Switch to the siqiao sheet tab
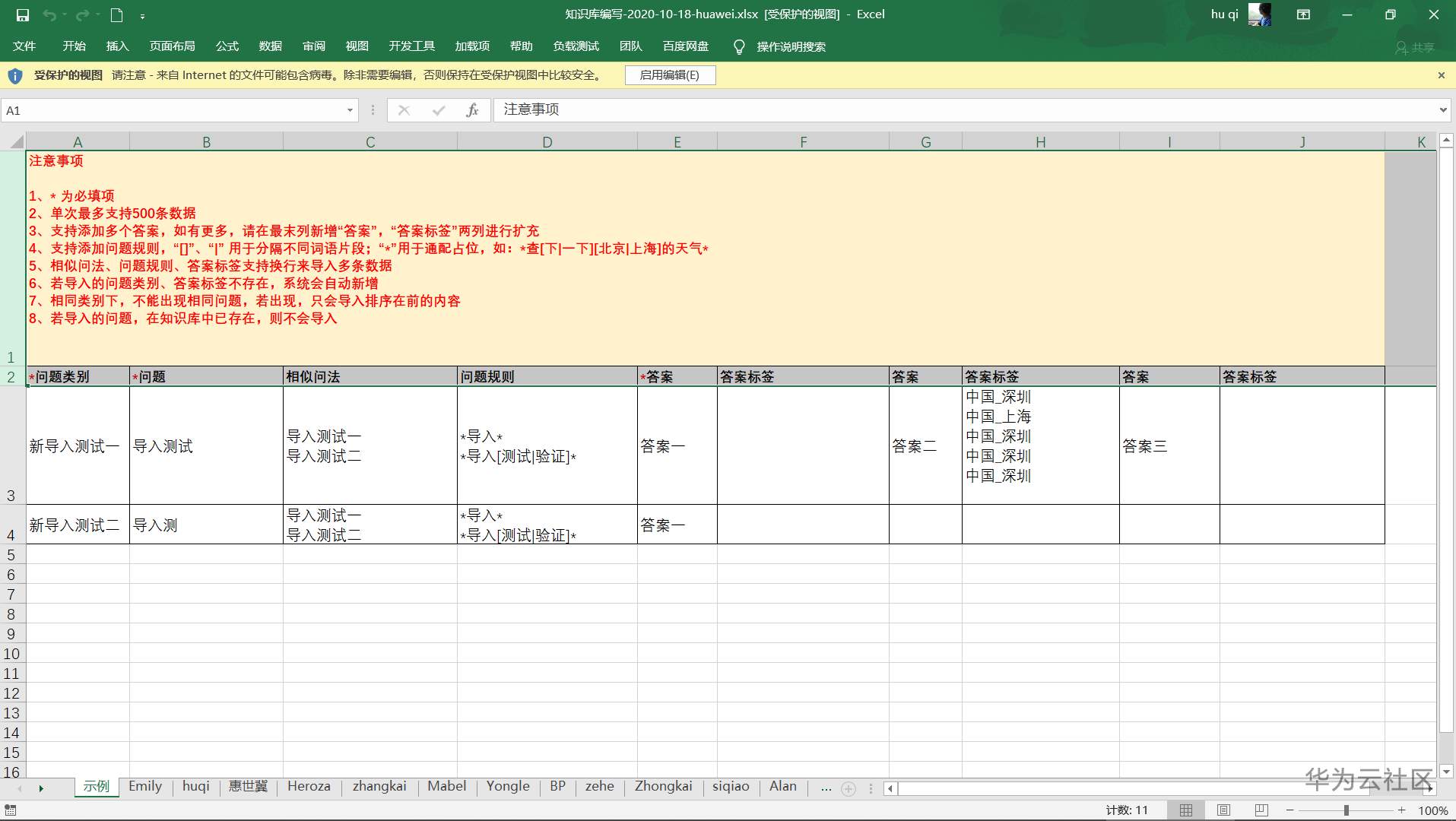The image size is (1456, 821). click(x=731, y=786)
